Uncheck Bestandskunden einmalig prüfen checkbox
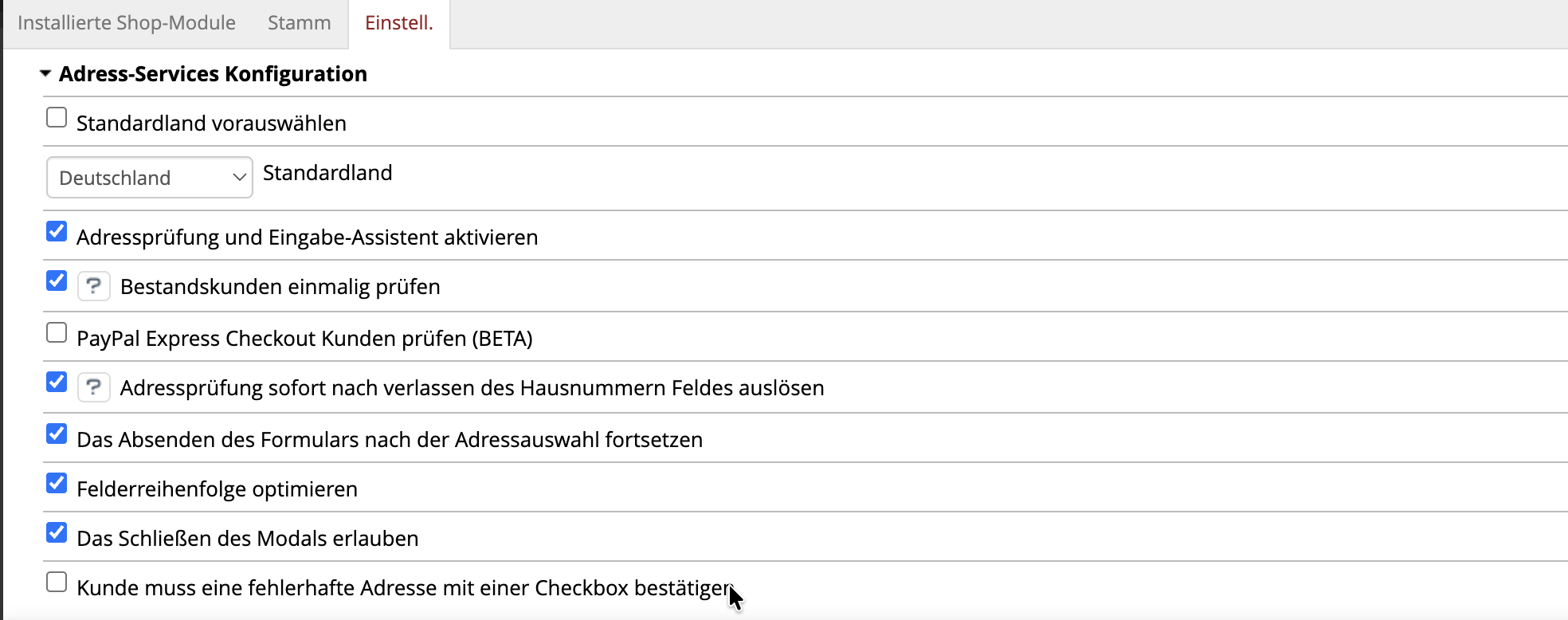The width and height of the screenshot is (1568, 620). (57, 281)
